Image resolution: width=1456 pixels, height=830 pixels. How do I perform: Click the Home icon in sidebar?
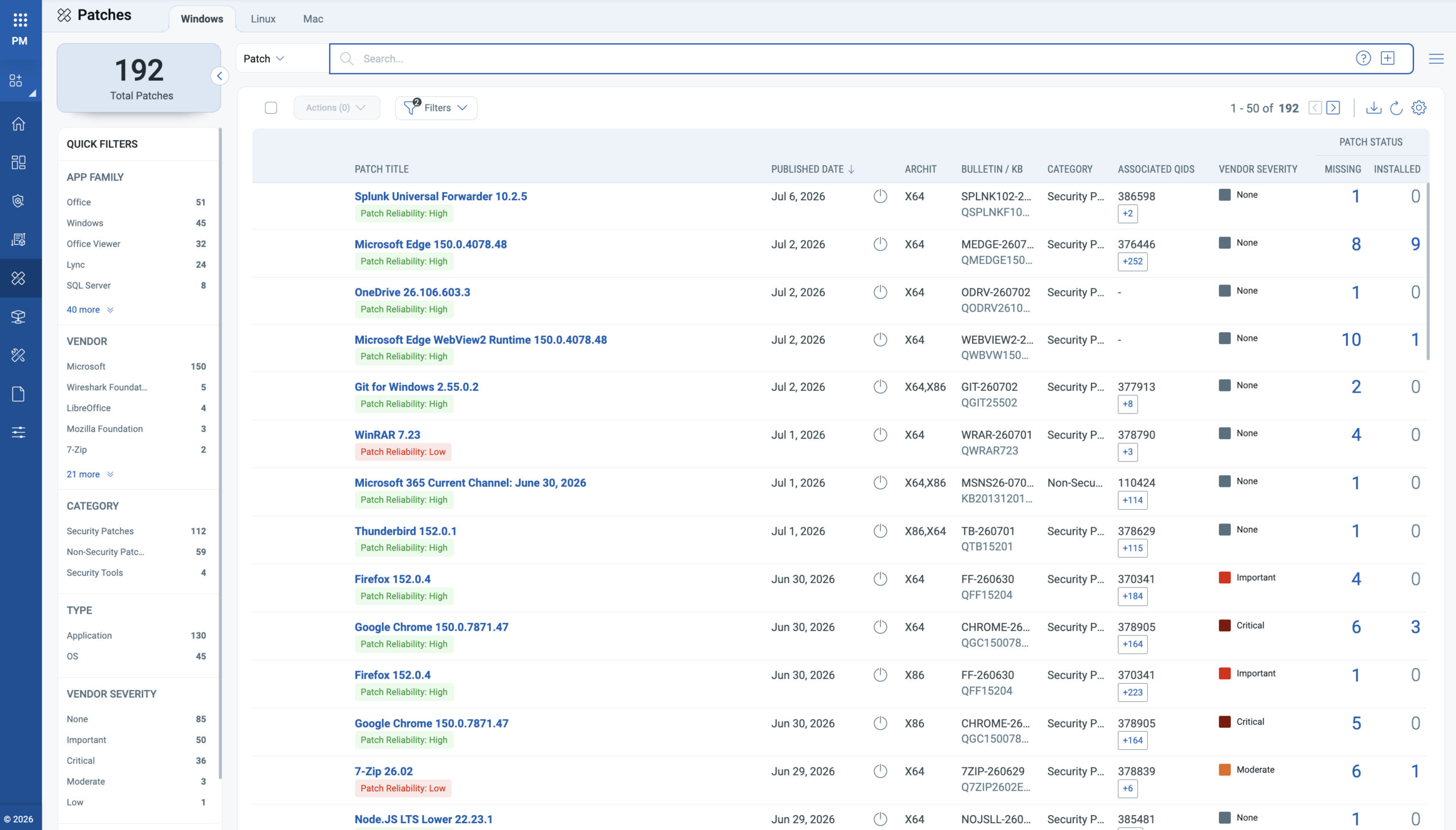(x=18, y=123)
